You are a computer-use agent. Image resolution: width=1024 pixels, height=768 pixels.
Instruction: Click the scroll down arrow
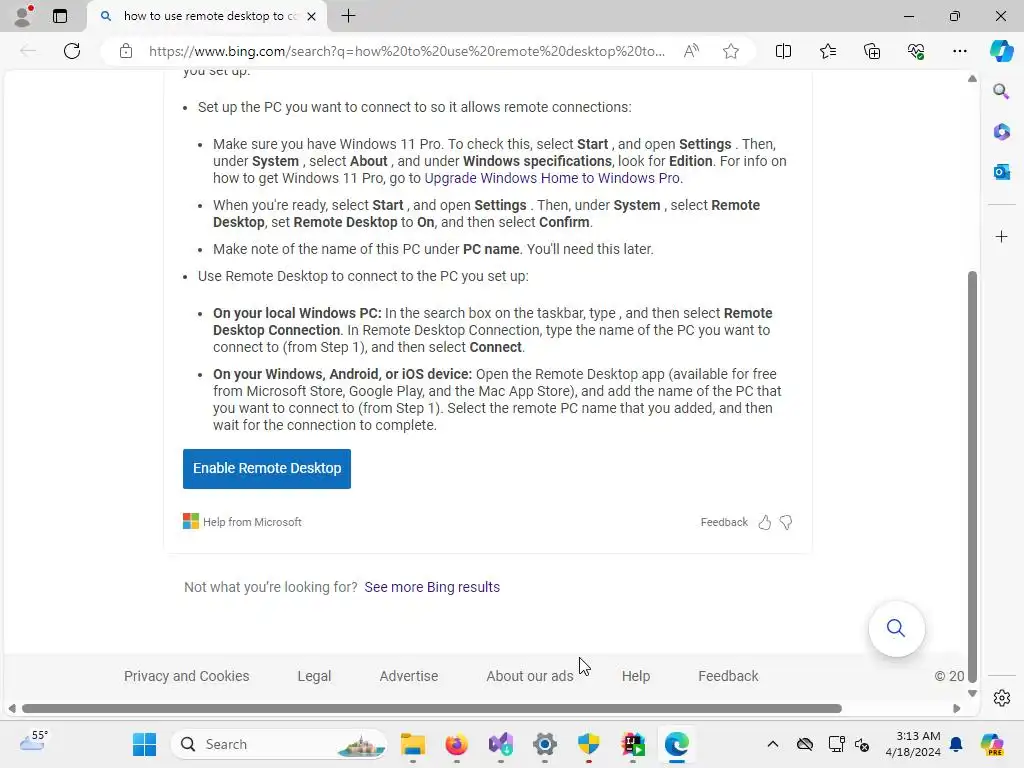[972, 694]
